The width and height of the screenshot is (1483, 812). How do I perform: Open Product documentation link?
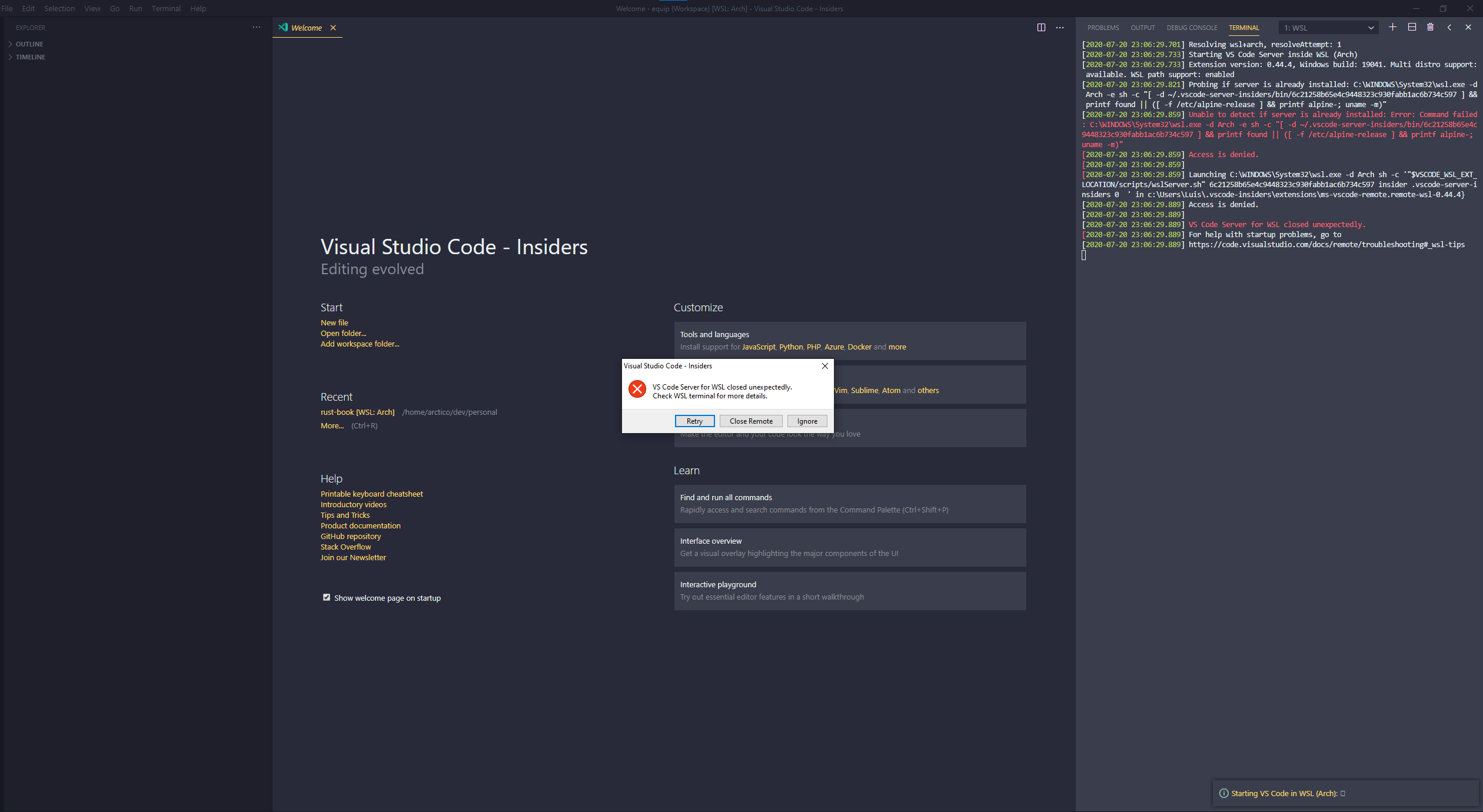click(360, 525)
